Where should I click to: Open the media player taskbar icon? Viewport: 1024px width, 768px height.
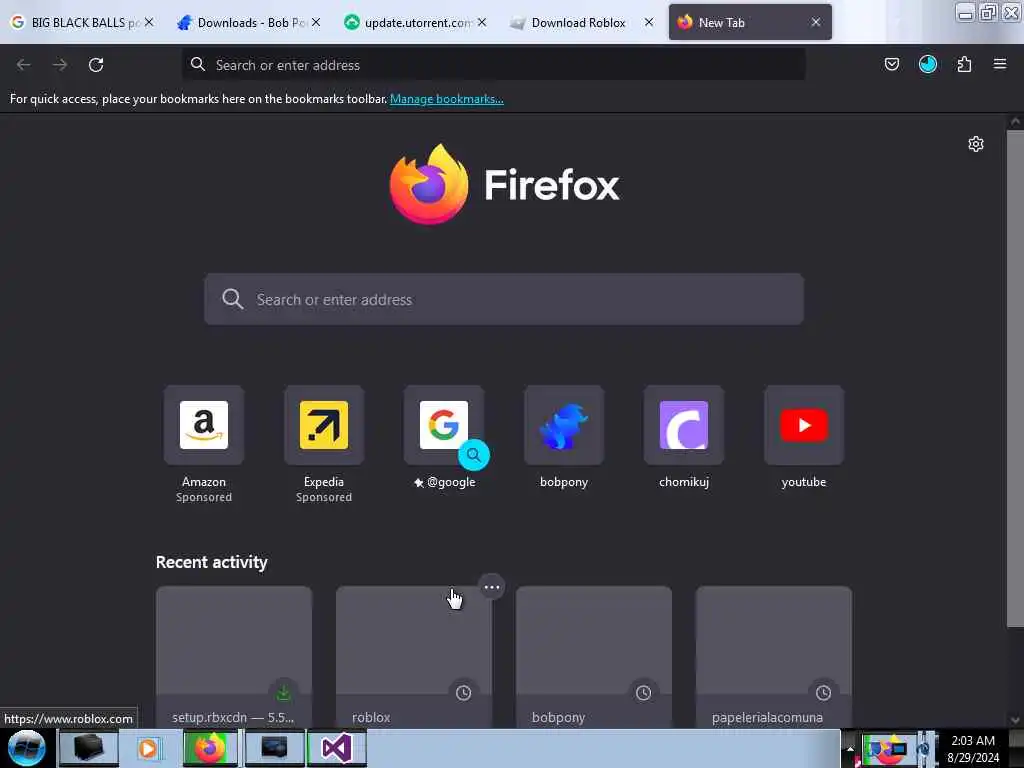[149, 748]
